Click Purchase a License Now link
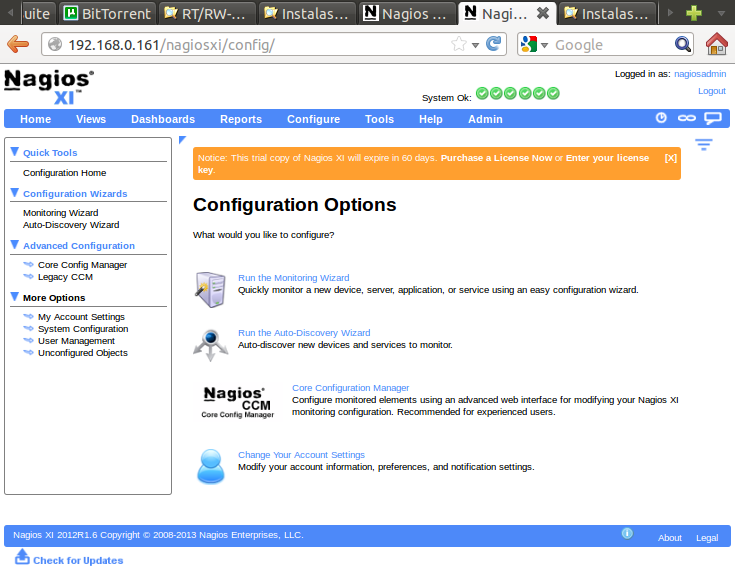This screenshot has height=576, width=735. (496, 158)
